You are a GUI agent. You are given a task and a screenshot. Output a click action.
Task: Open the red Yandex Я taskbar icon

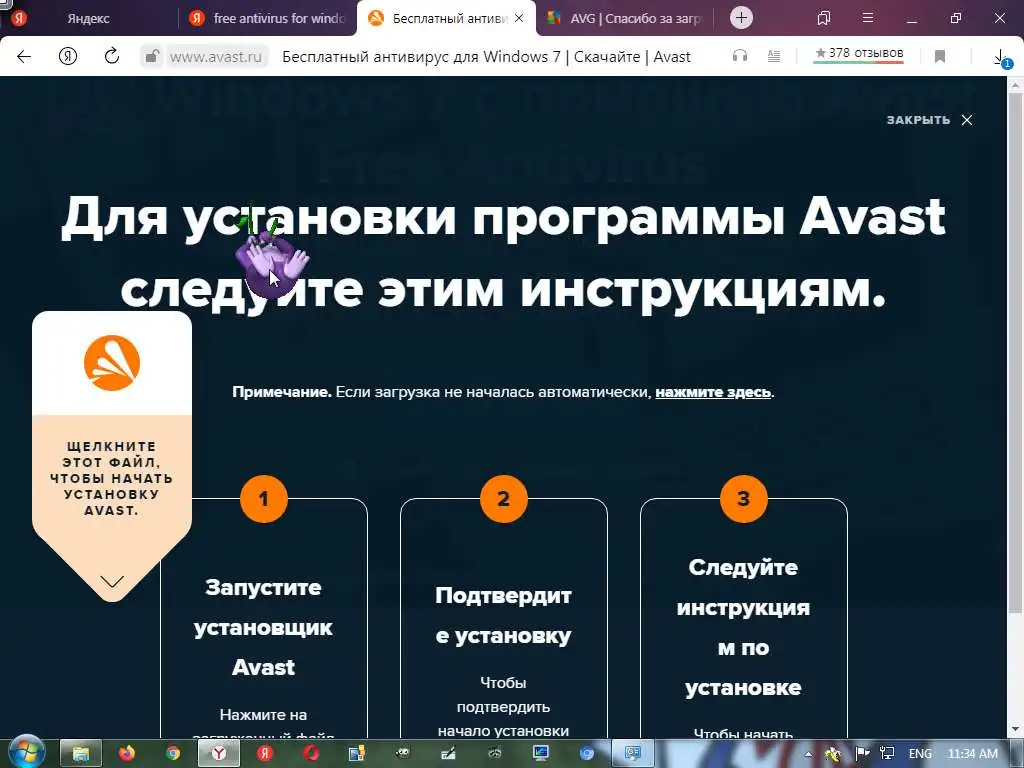264,754
